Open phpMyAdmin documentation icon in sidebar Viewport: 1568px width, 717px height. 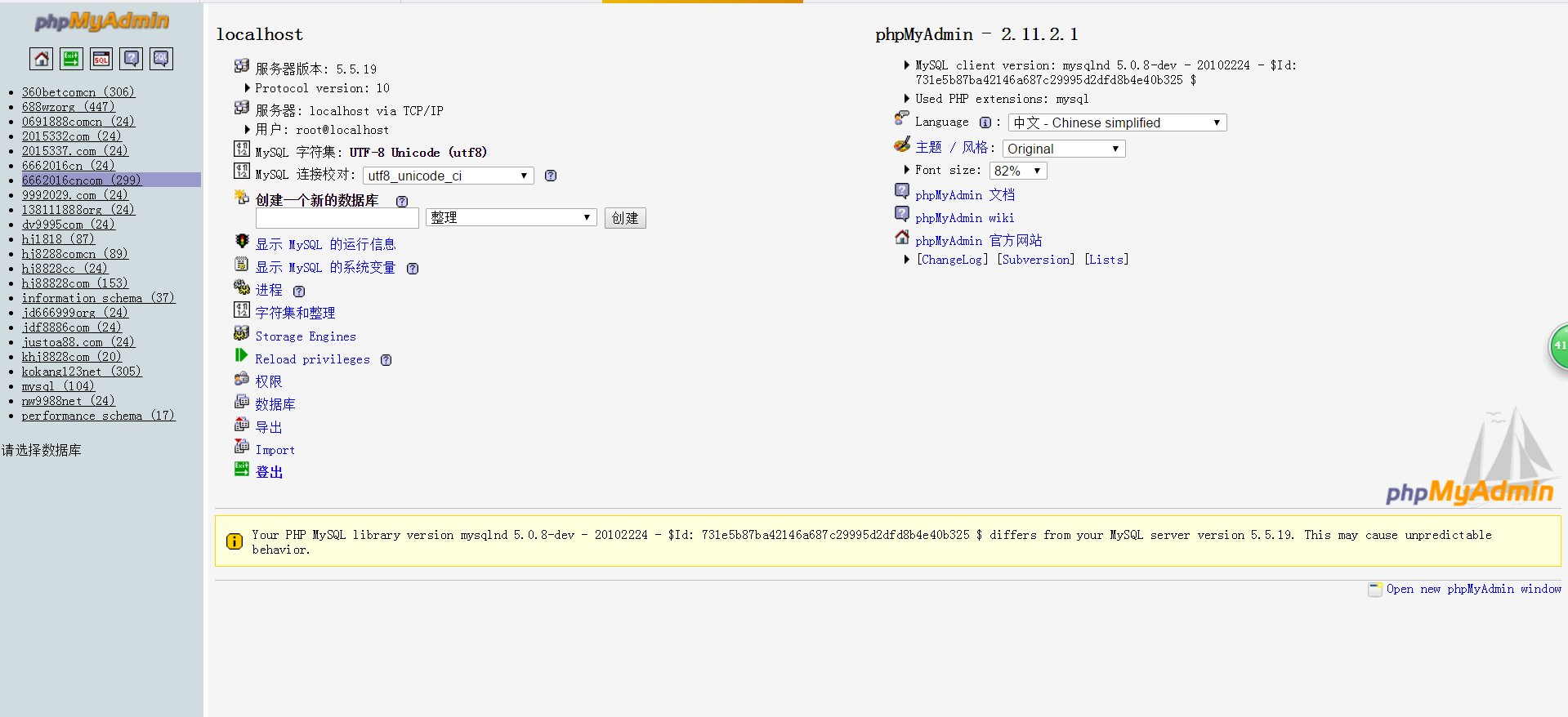tap(132, 59)
